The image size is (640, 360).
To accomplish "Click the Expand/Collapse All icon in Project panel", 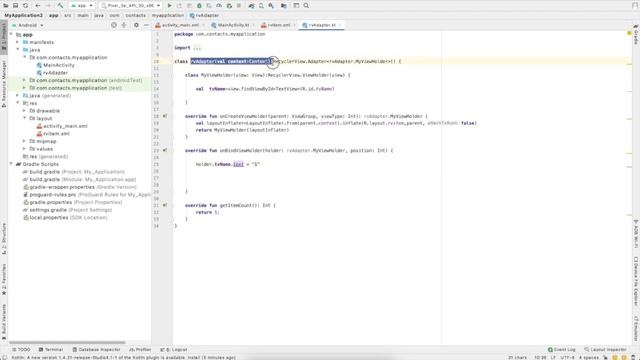I will pyautogui.click(x=124, y=25).
